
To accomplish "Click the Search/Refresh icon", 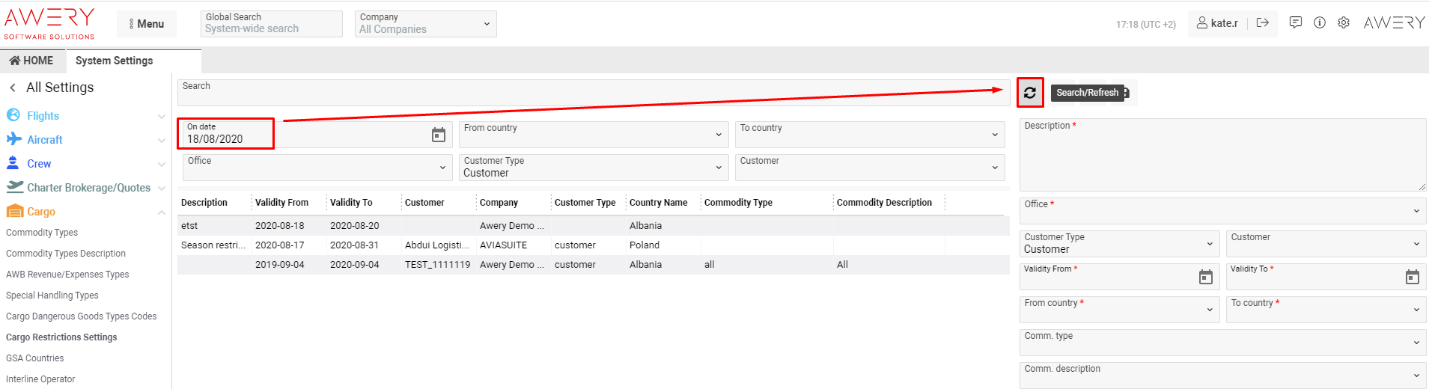I will pos(1030,92).
